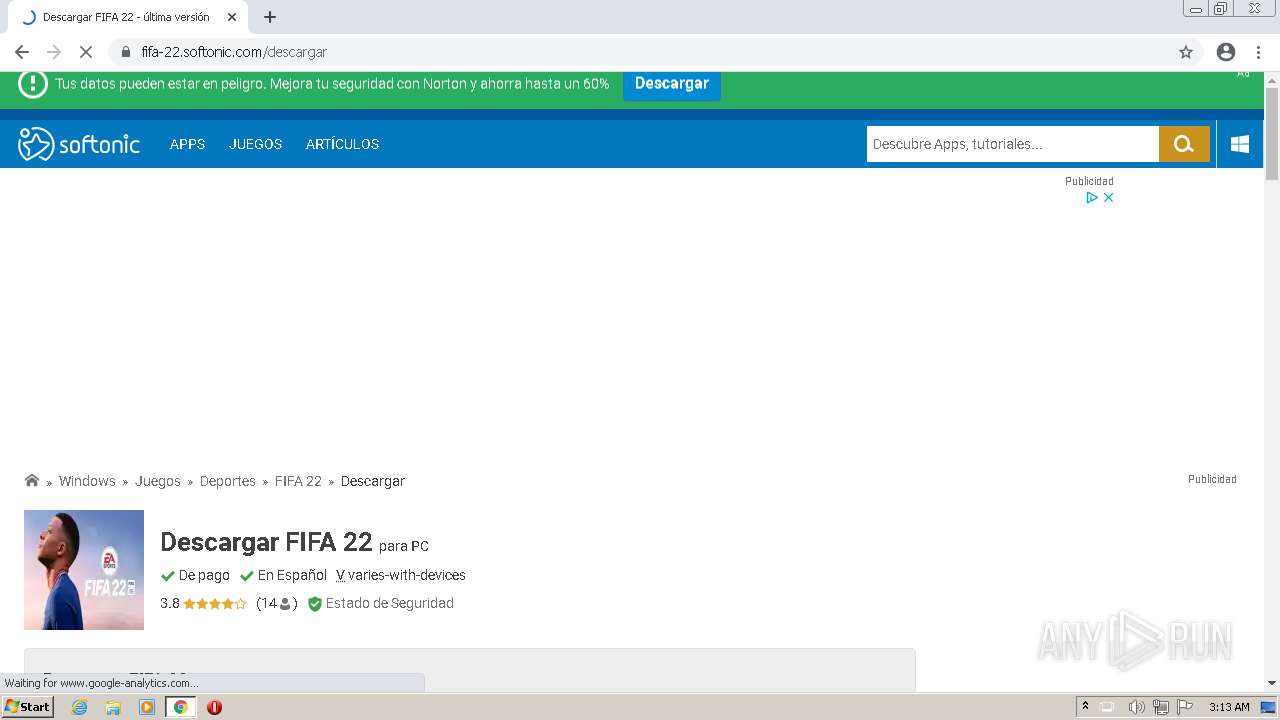Click the Action Center flag icon
The height and width of the screenshot is (720, 1280).
pos(1185,707)
